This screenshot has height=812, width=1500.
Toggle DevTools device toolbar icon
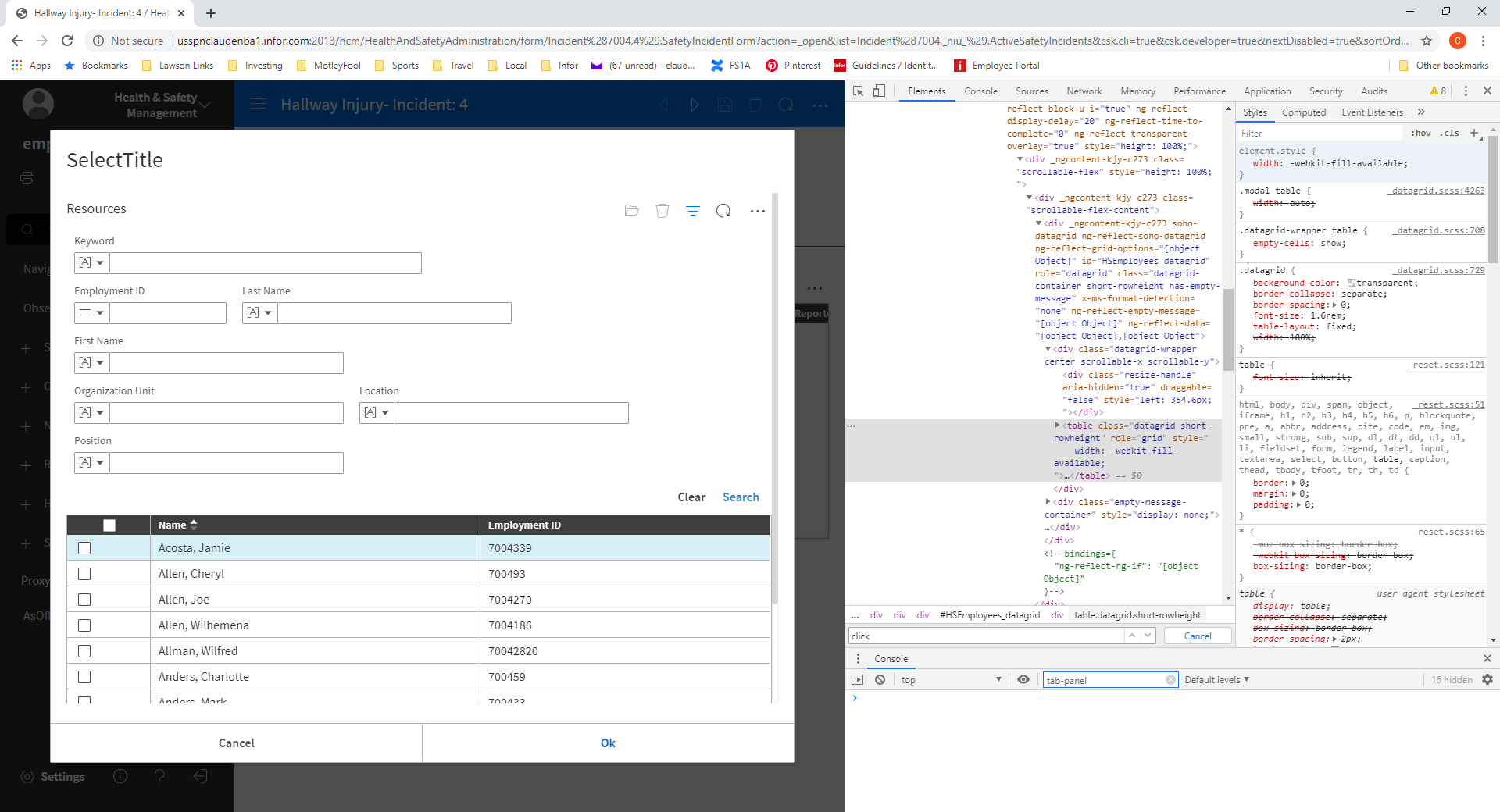click(879, 91)
